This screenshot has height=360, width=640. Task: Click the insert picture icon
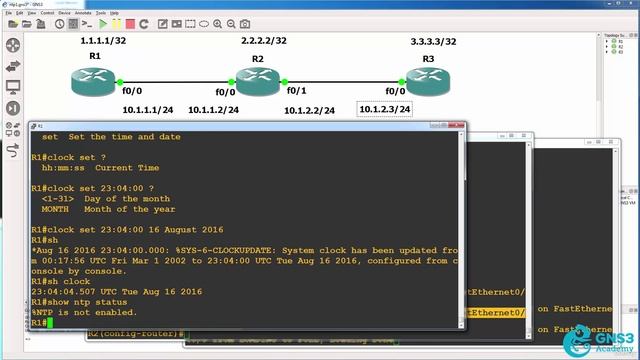(176, 24)
